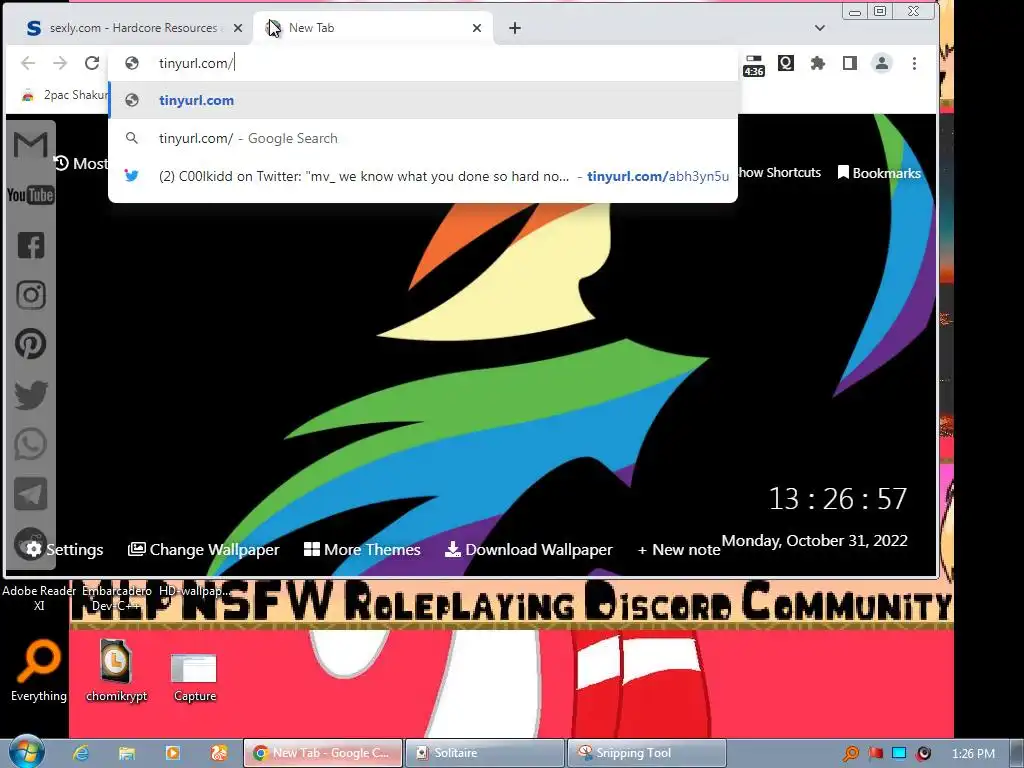Toggle the Chrome side panel icon

[x=850, y=63]
